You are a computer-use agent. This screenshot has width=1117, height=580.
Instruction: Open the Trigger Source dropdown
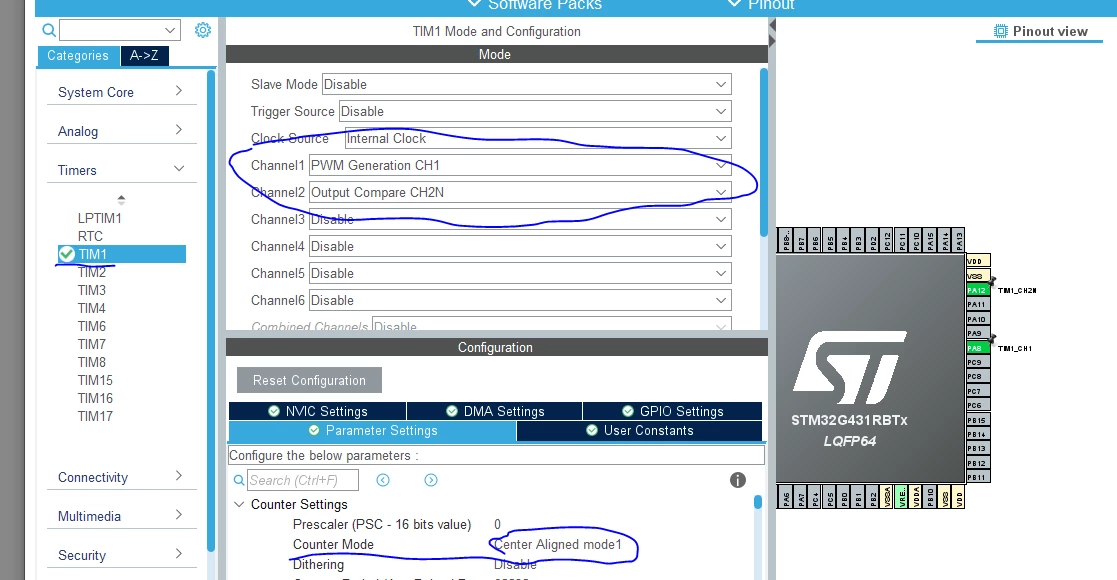pos(535,111)
